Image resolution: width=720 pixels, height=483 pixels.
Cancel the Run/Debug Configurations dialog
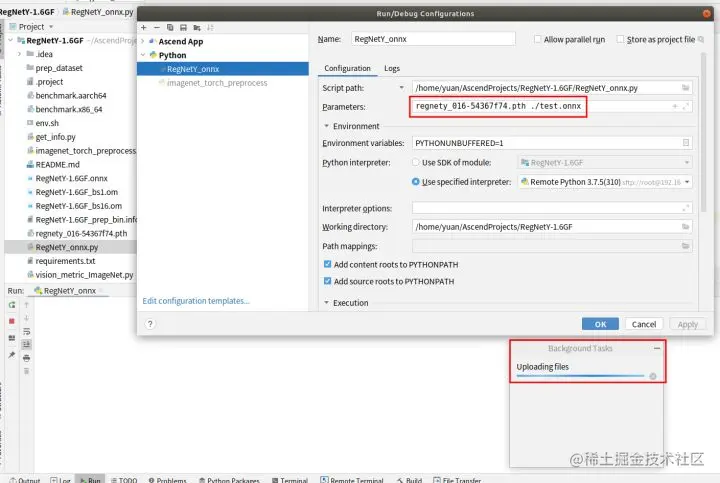644,324
